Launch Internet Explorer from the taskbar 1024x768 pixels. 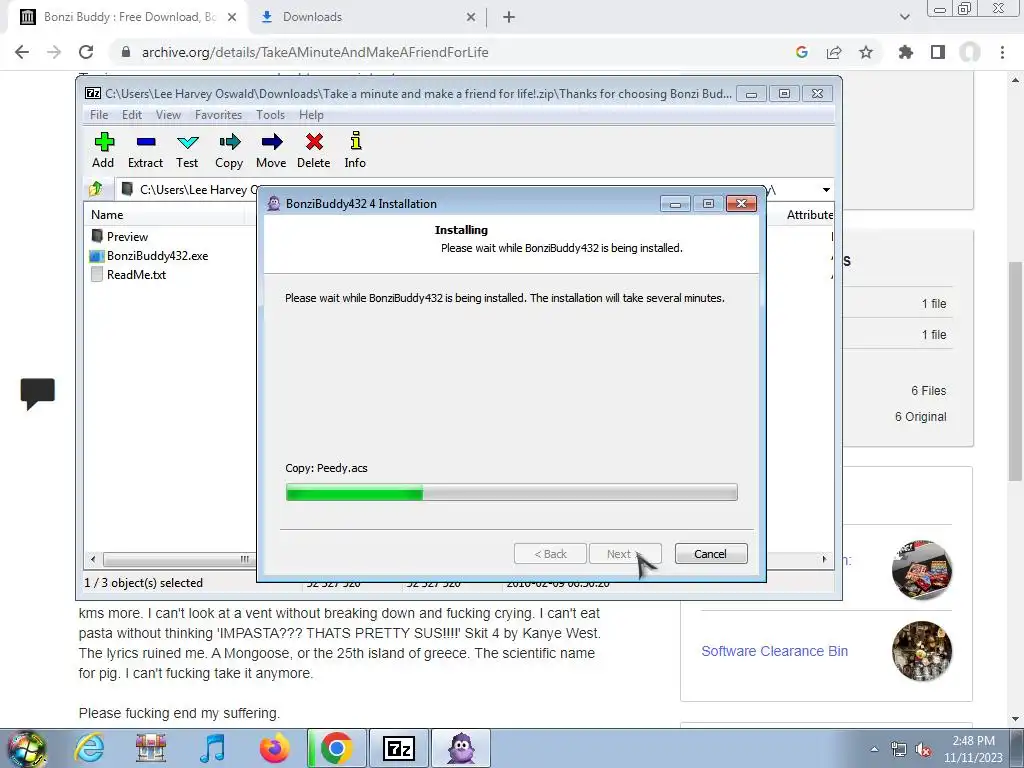tap(89, 748)
